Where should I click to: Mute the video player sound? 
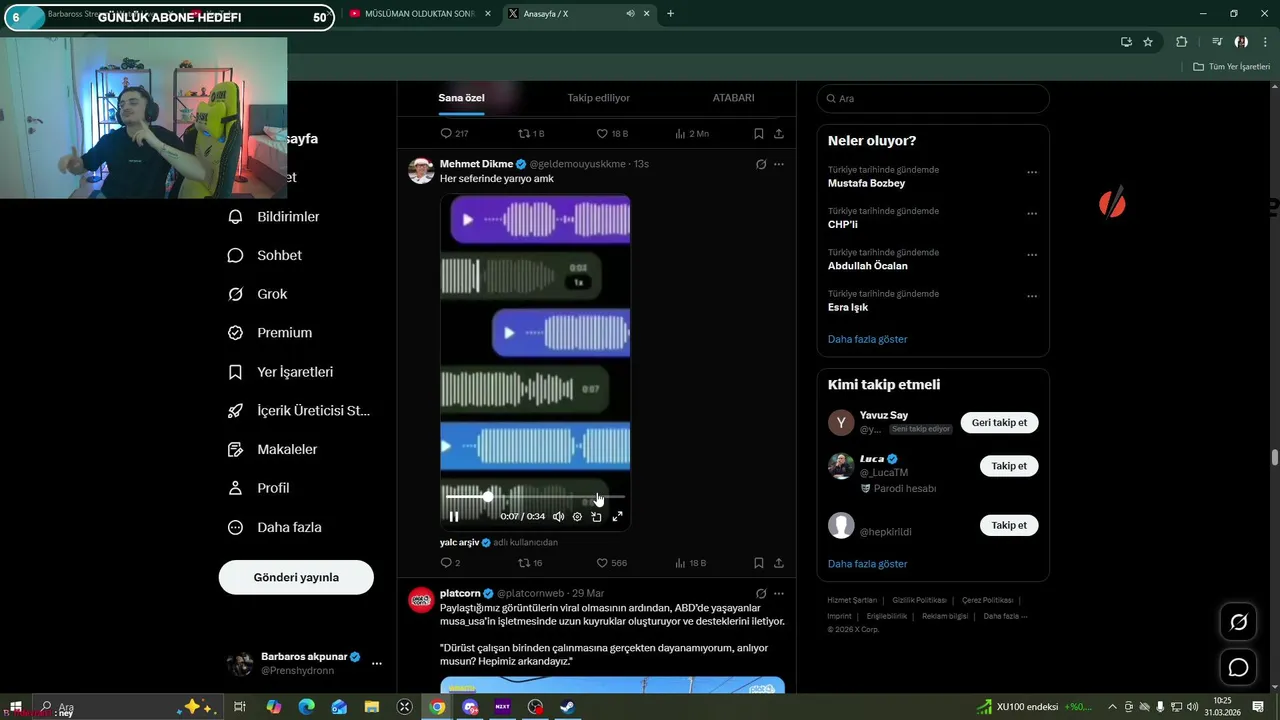tap(558, 517)
